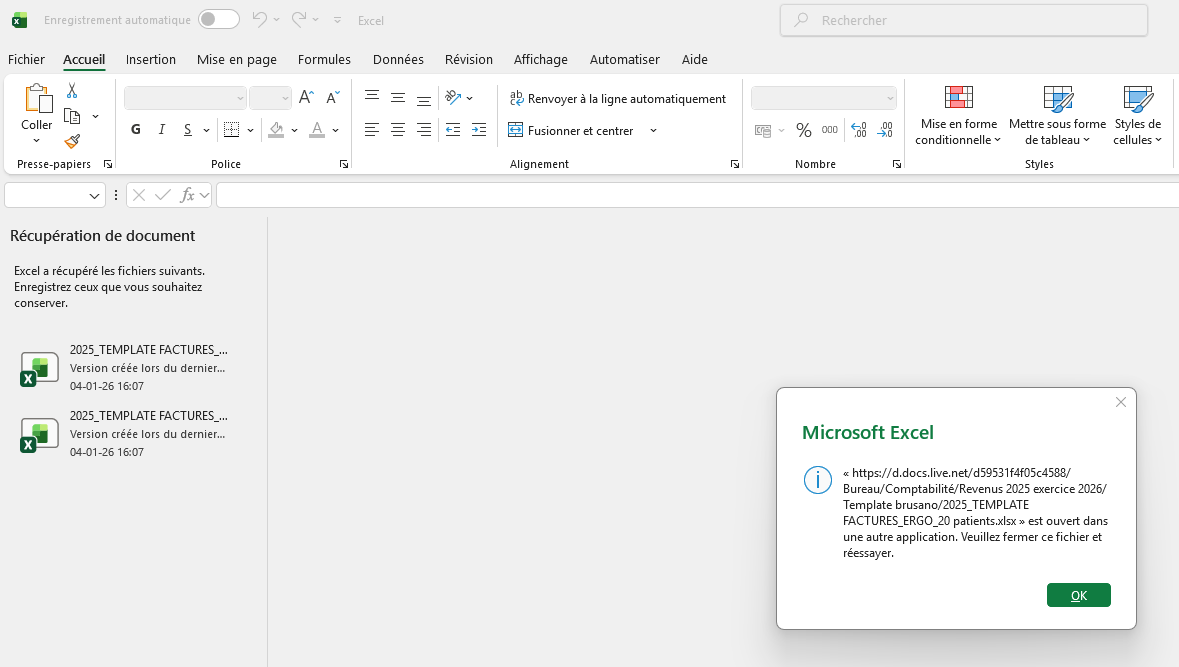Customize the quick access toolbar
The image size is (1179, 667).
pyautogui.click(x=338, y=20)
